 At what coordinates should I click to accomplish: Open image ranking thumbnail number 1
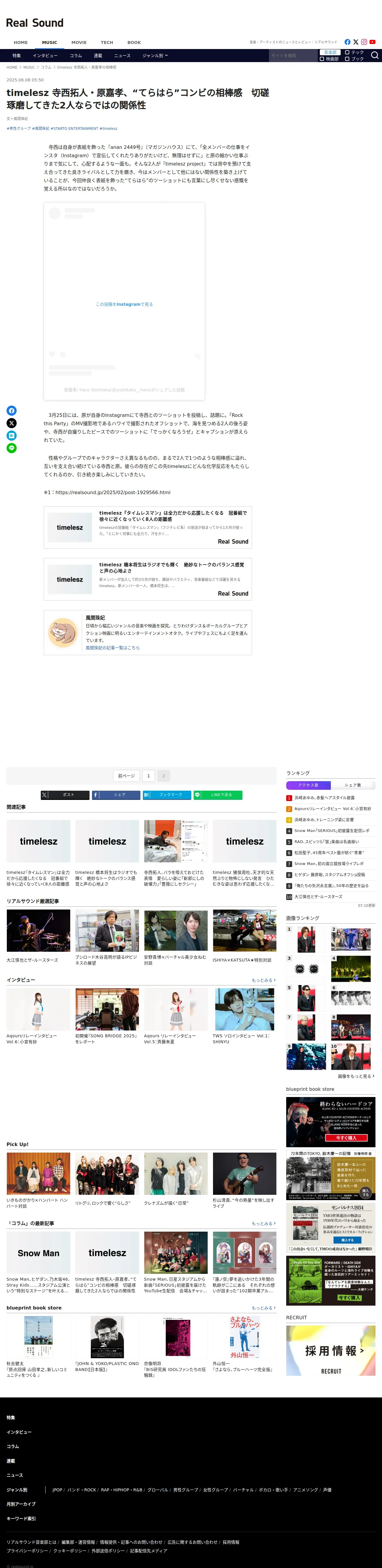pyautogui.click(x=306, y=940)
